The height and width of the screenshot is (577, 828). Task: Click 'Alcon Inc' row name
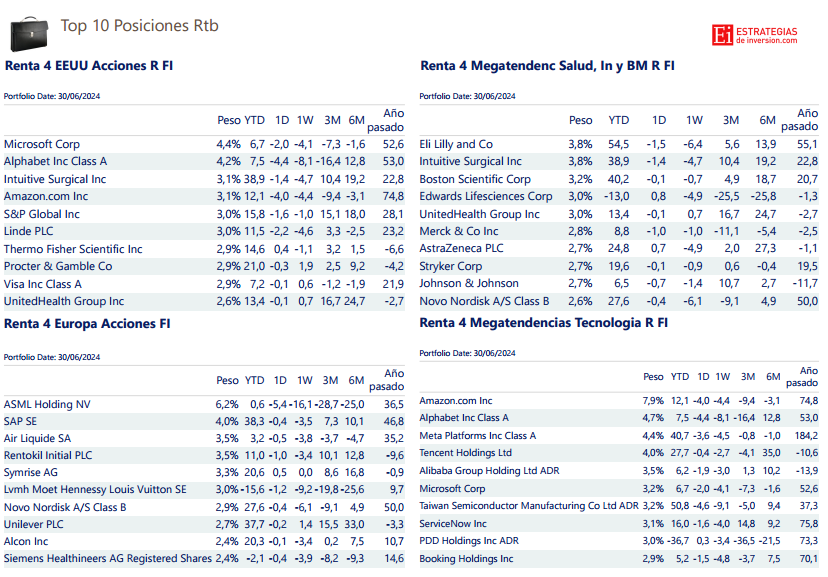pos(26,542)
